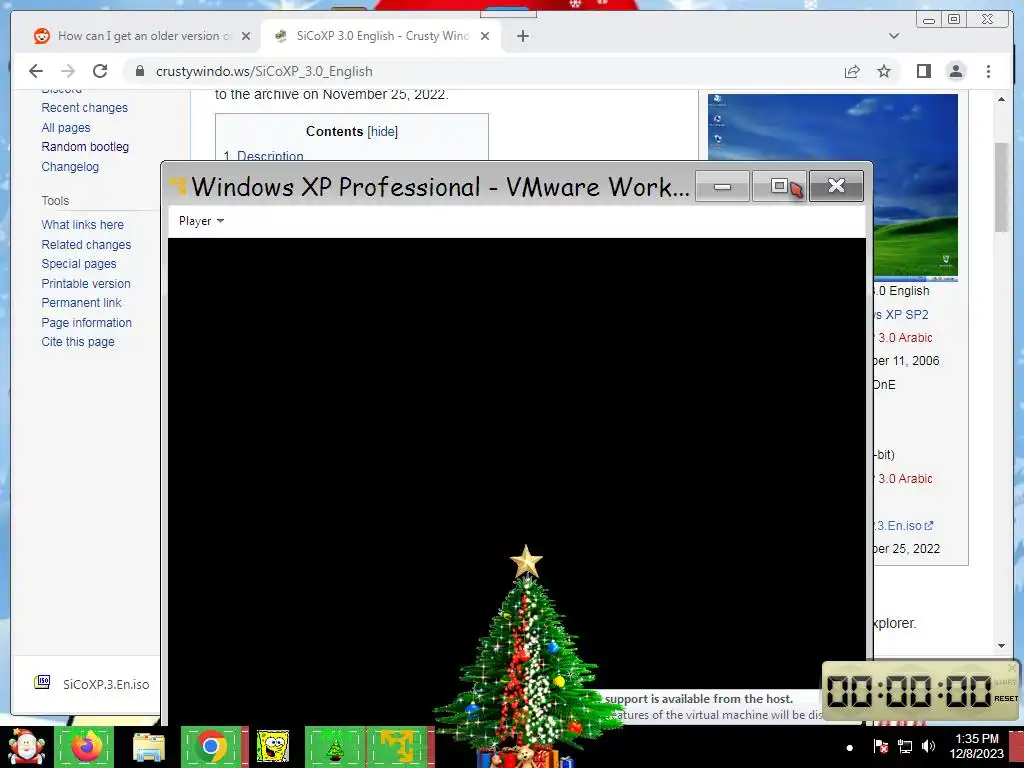The width and height of the screenshot is (1024, 768).
Task: Open the SiCoXP desktop screenshot thumbnail
Action: (x=833, y=187)
